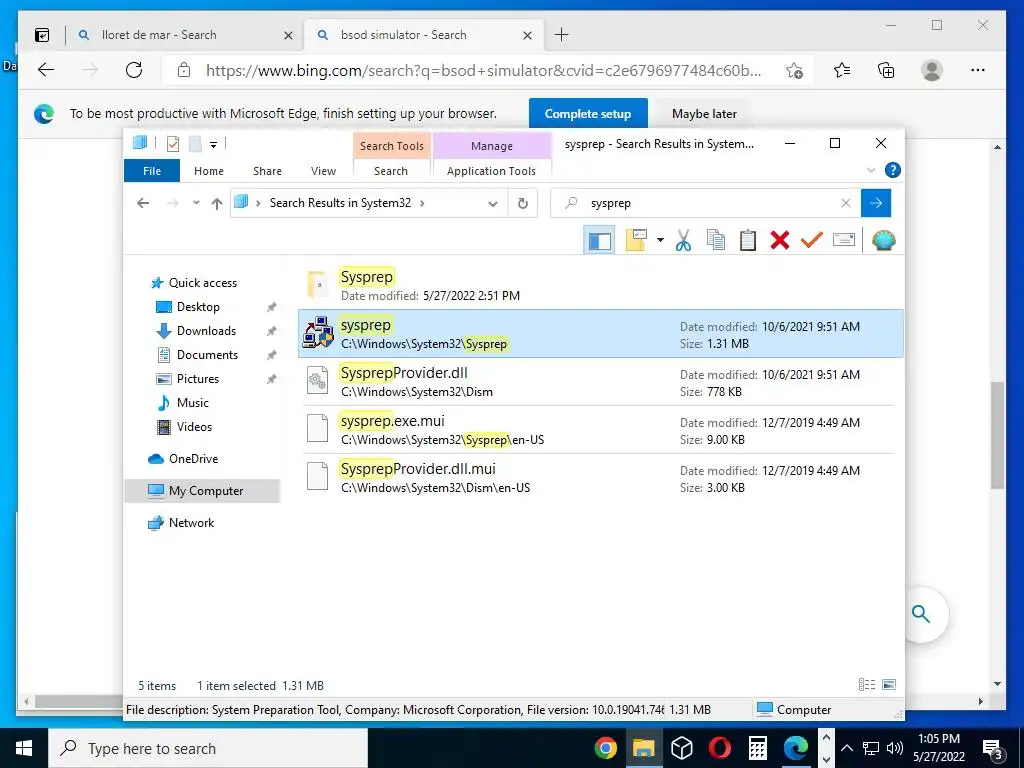
Task: Open Opera from the taskbar
Action: tap(720, 748)
